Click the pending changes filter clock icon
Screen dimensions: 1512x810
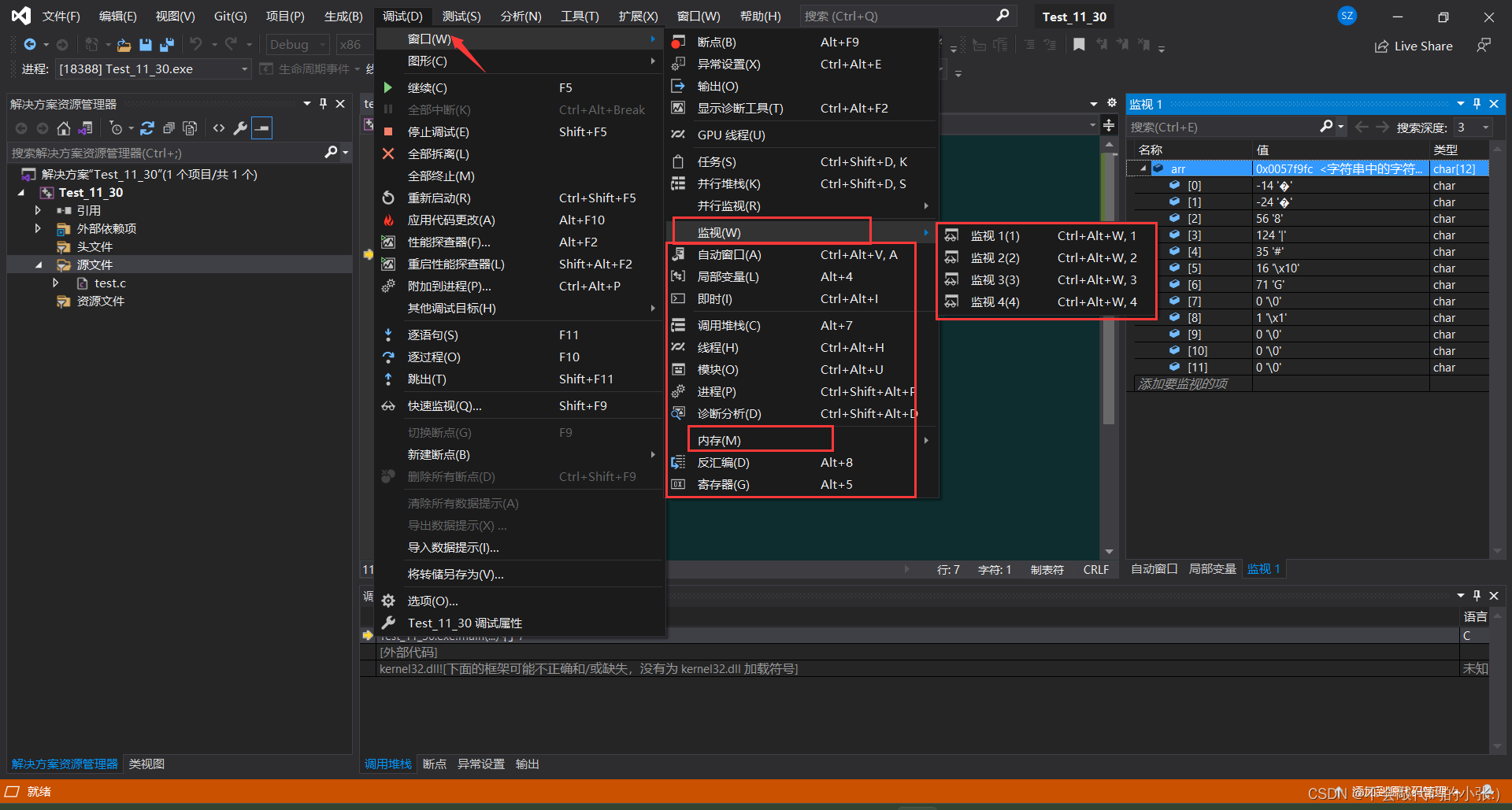click(x=117, y=128)
